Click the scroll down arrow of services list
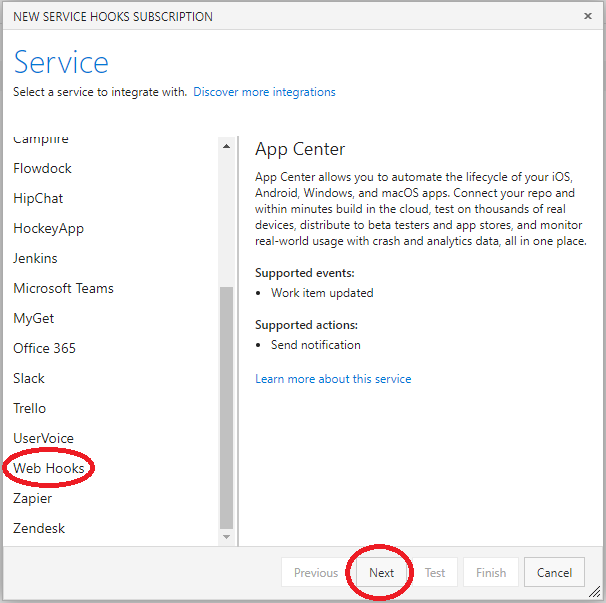This screenshot has height=603, width=606. pyautogui.click(x=226, y=537)
